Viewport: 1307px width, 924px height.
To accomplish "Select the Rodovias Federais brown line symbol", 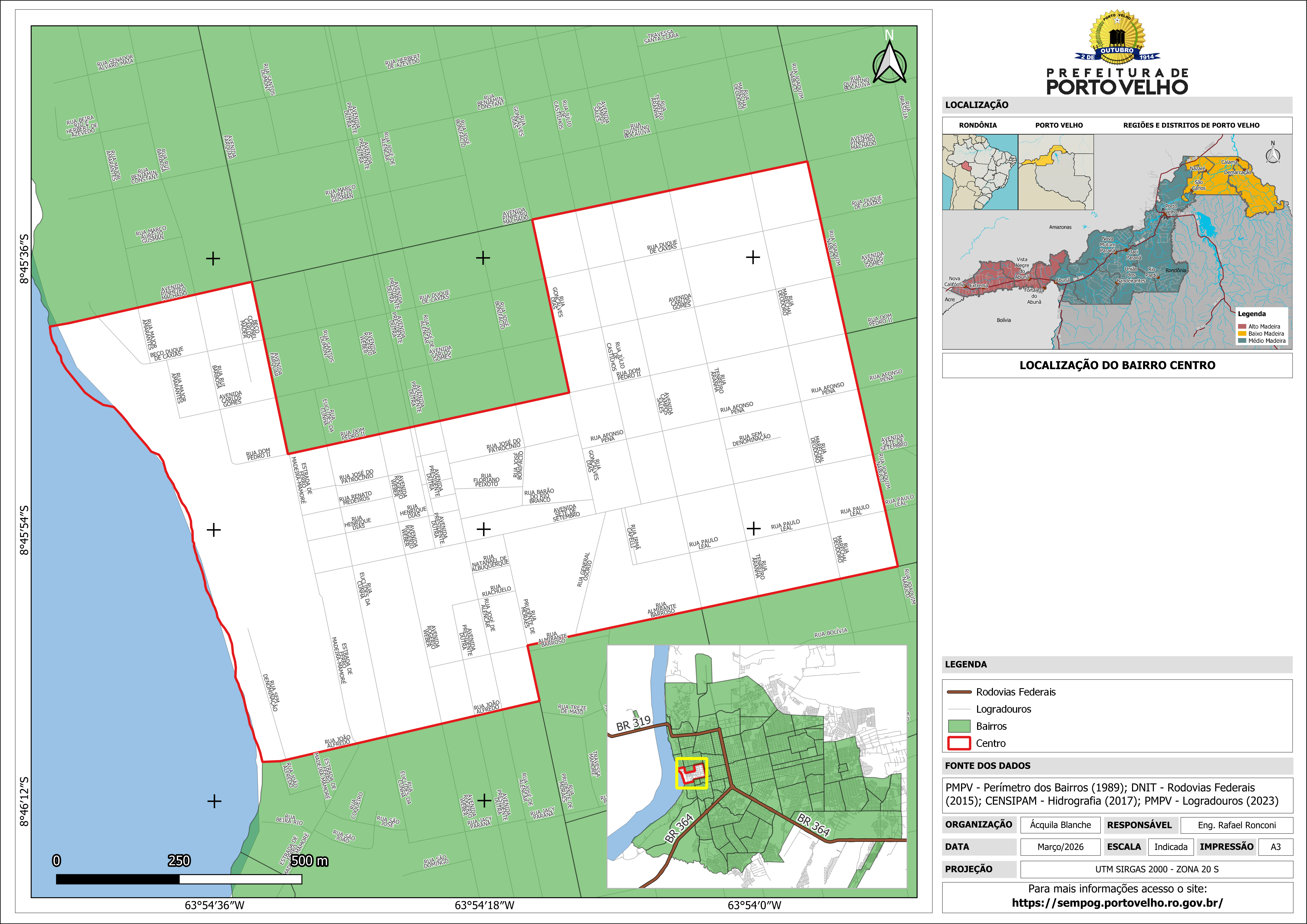I will click(959, 692).
